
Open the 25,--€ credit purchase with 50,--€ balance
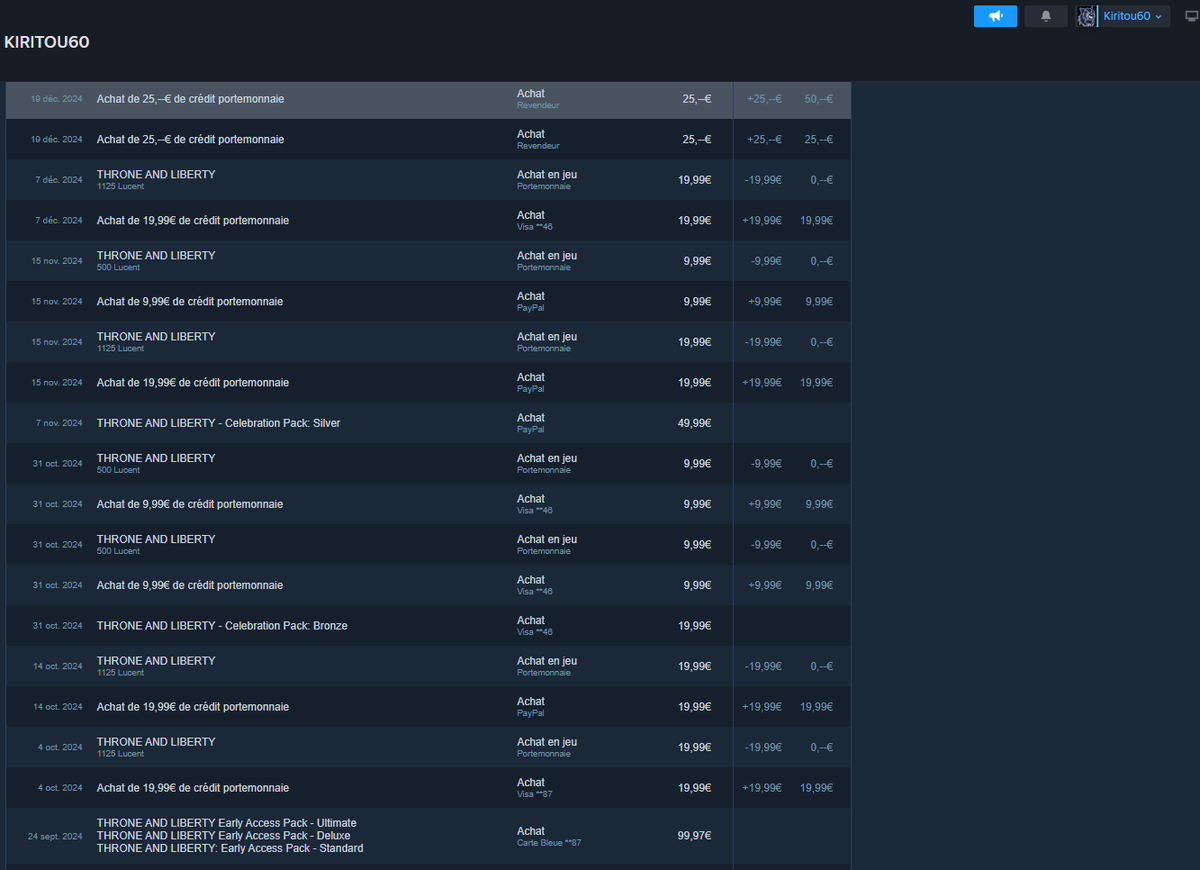click(428, 99)
